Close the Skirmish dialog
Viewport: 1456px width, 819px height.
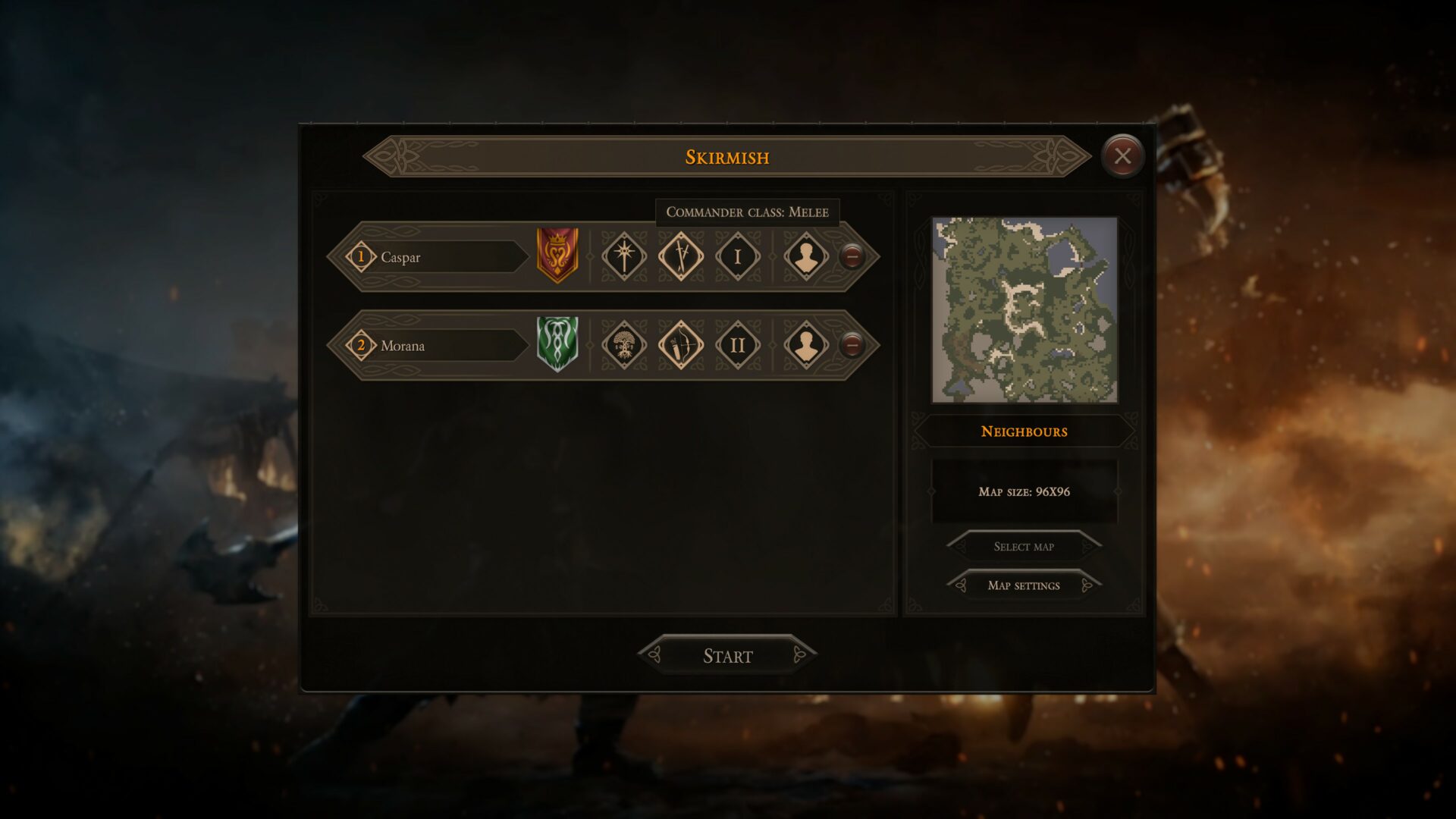pos(1122,156)
